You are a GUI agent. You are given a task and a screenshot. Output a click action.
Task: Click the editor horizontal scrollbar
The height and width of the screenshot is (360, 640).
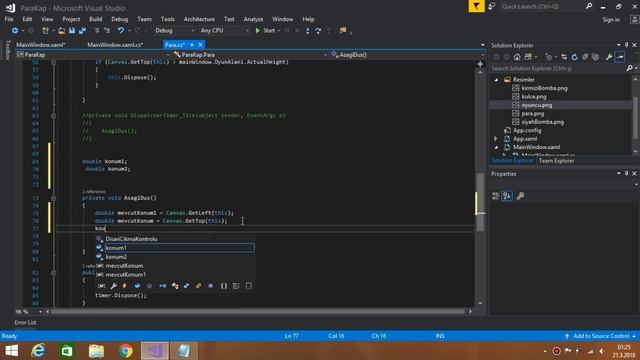[258, 311]
